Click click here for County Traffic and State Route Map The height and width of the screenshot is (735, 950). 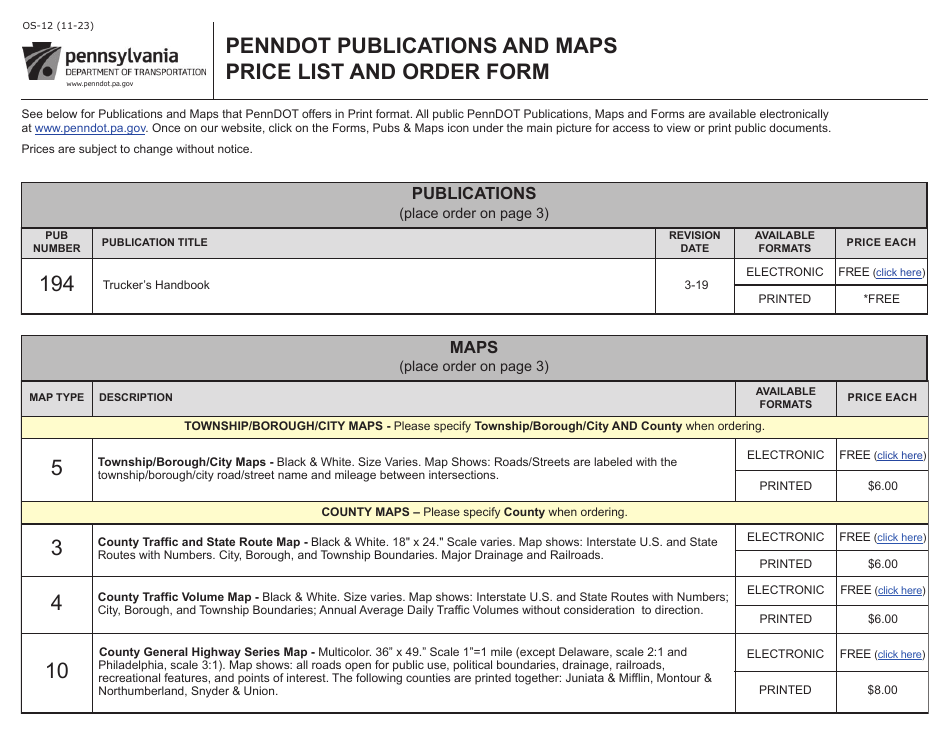point(898,537)
